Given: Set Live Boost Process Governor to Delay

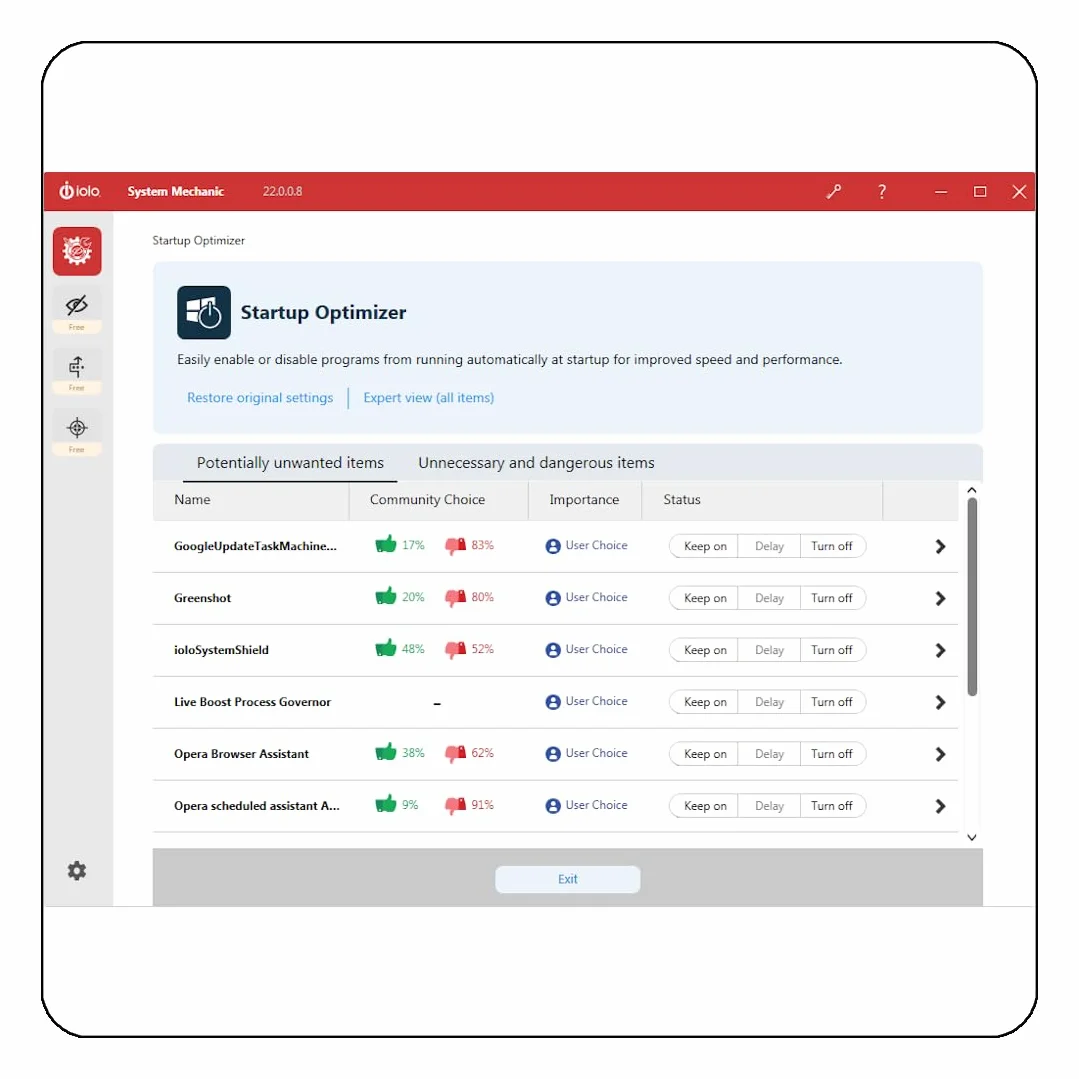Looking at the screenshot, I should click(769, 702).
